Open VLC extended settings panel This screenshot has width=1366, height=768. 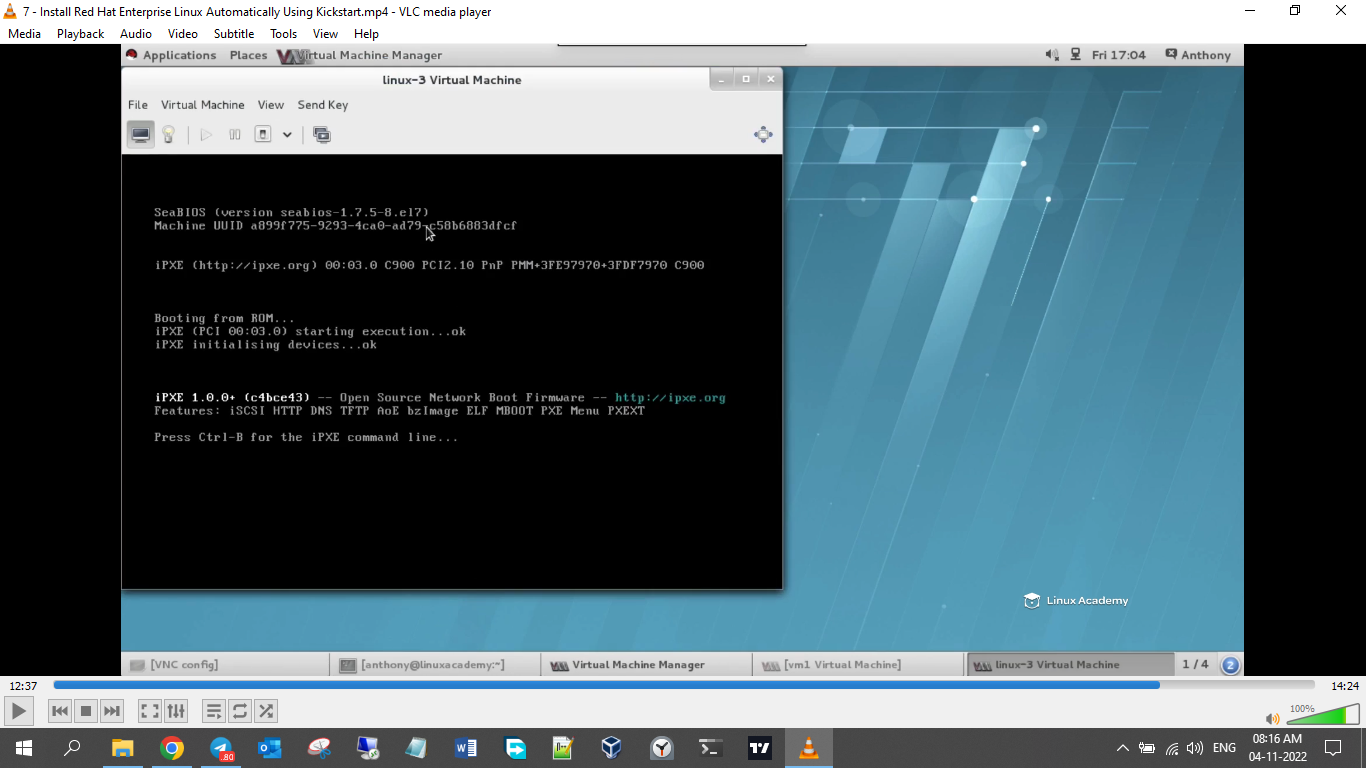coord(176,711)
